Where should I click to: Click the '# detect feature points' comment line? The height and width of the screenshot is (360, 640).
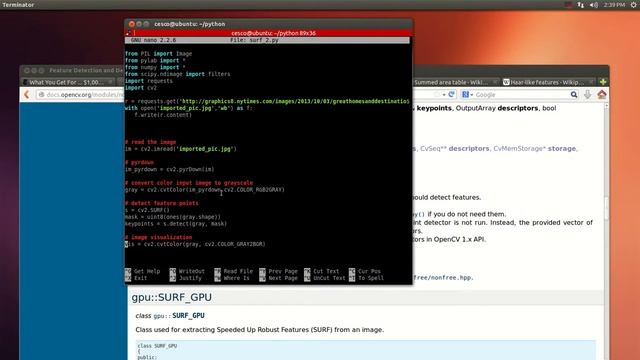pos(162,203)
